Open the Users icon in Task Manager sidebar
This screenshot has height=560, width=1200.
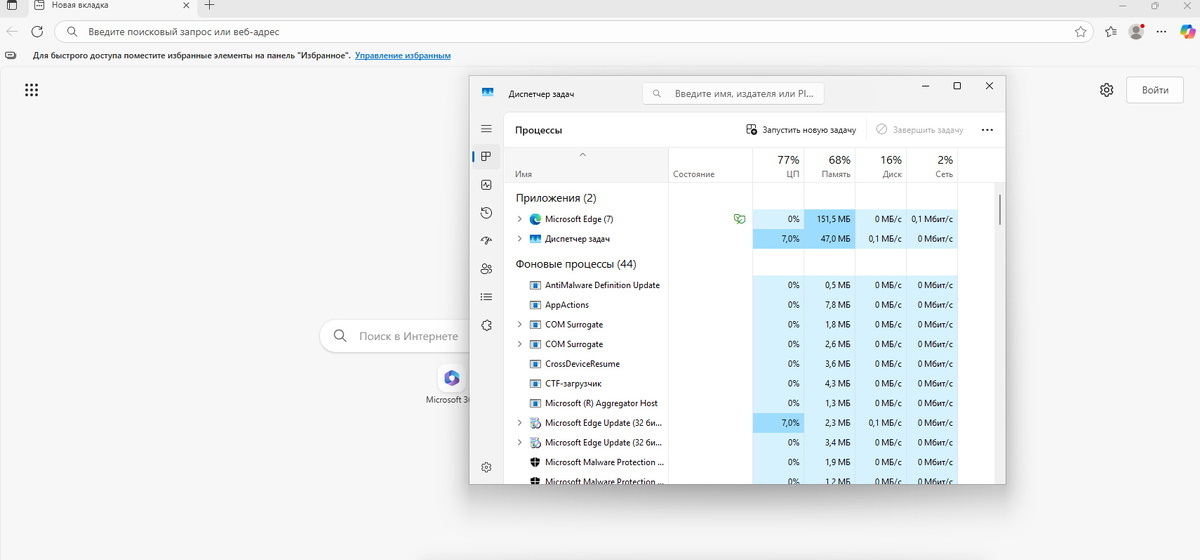486,269
